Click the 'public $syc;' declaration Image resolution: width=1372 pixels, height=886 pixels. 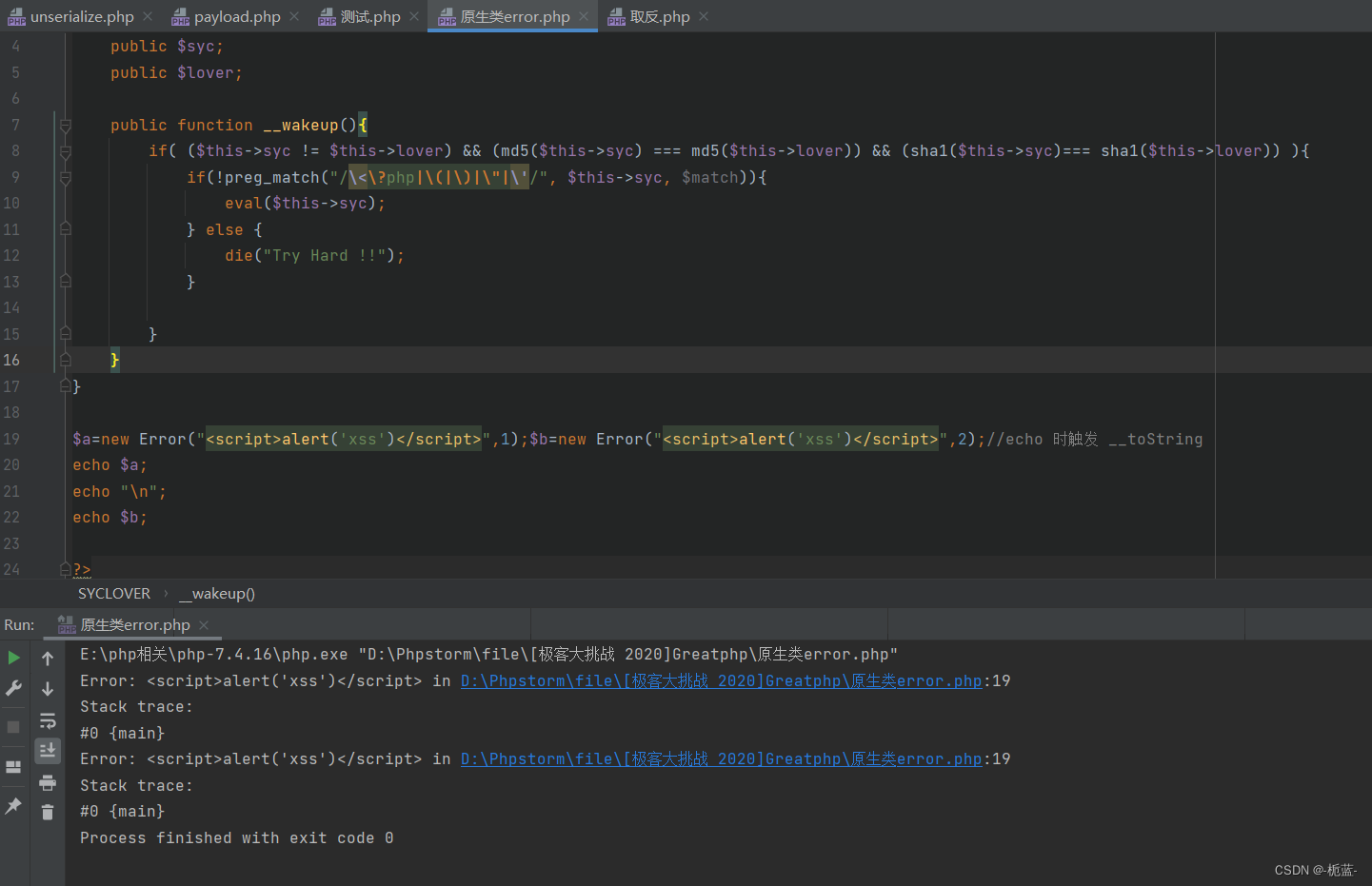pyautogui.click(x=167, y=47)
